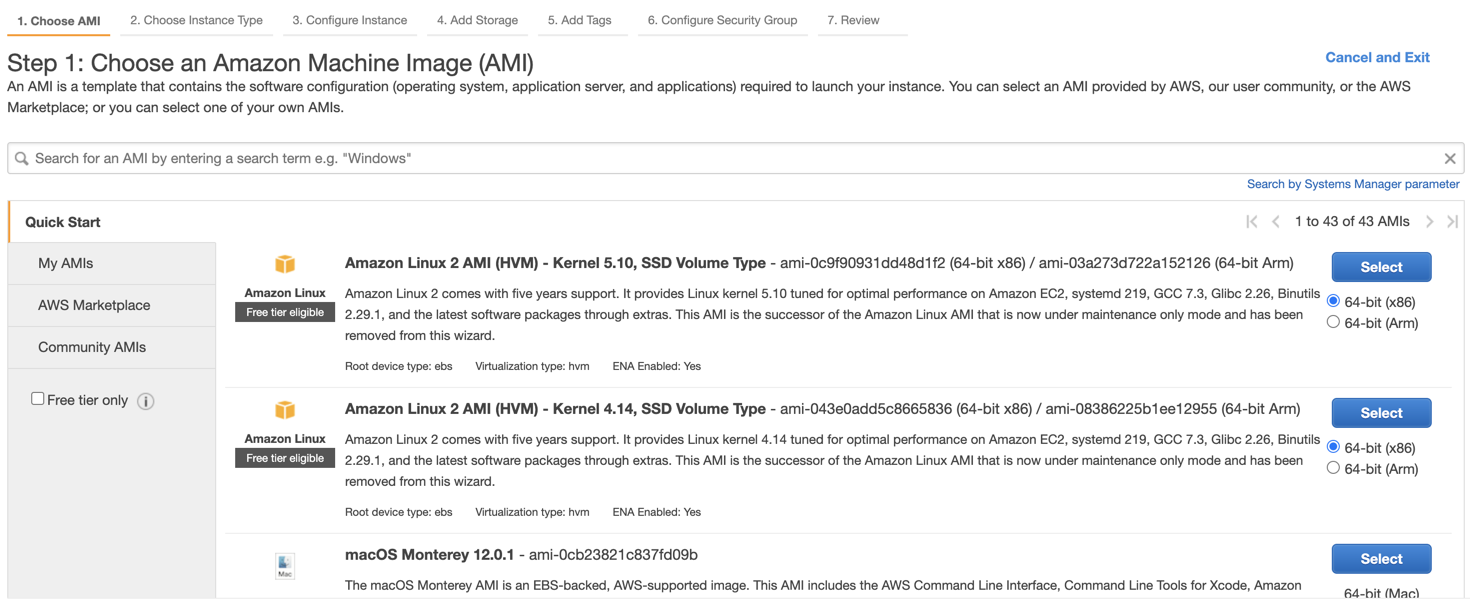Select the Amazon Linux 2 Kernel 5.10 AMI
Image resolution: width=1470 pixels, height=605 pixels.
point(1381,267)
